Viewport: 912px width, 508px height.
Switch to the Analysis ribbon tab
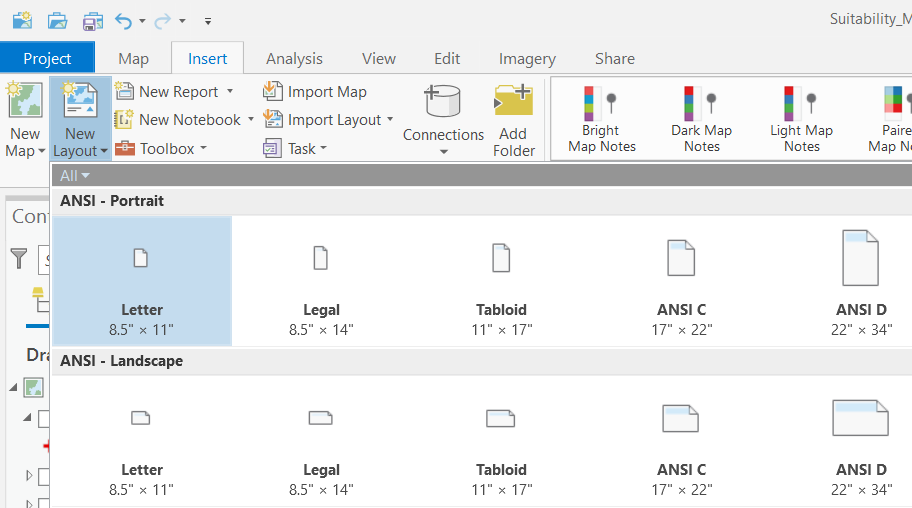pos(294,58)
